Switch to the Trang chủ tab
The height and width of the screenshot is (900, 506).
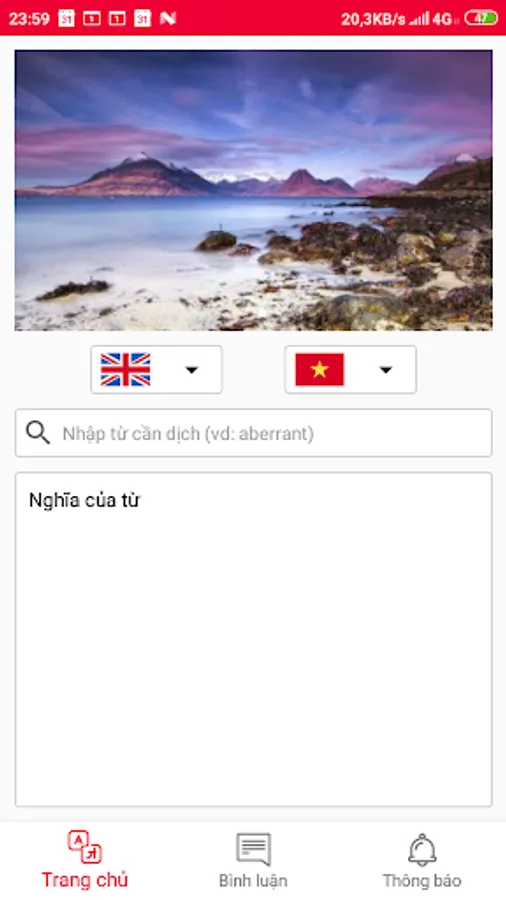(x=84, y=860)
